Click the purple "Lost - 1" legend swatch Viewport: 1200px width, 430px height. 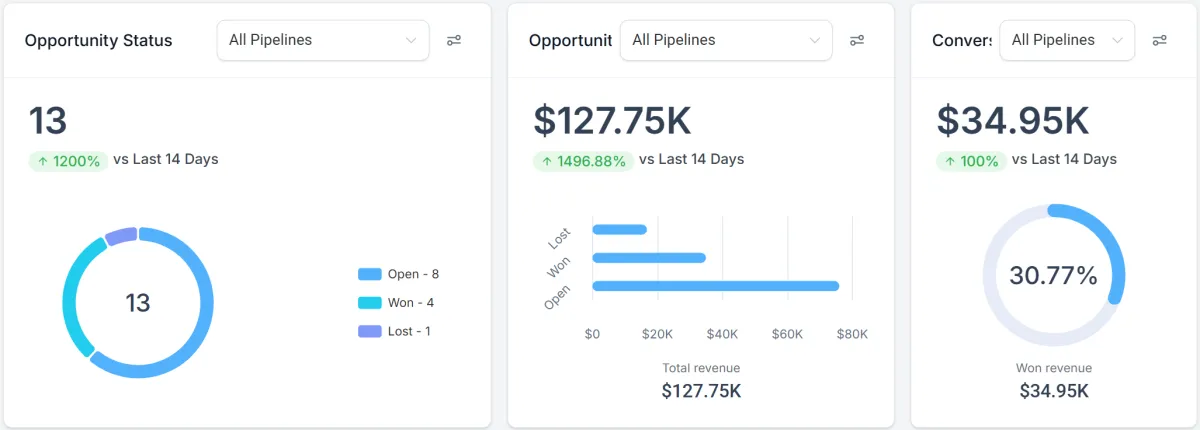click(x=369, y=331)
